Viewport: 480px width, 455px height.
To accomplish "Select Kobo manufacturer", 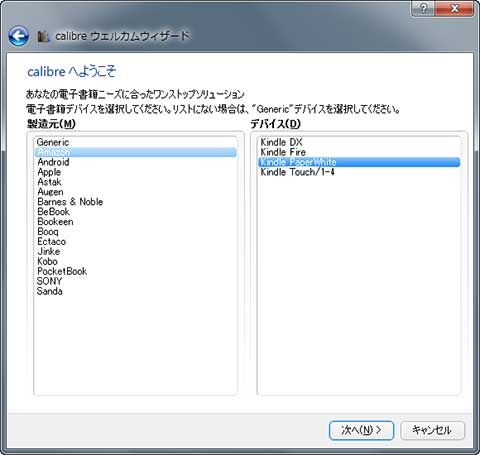I will (x=135, y=262).
